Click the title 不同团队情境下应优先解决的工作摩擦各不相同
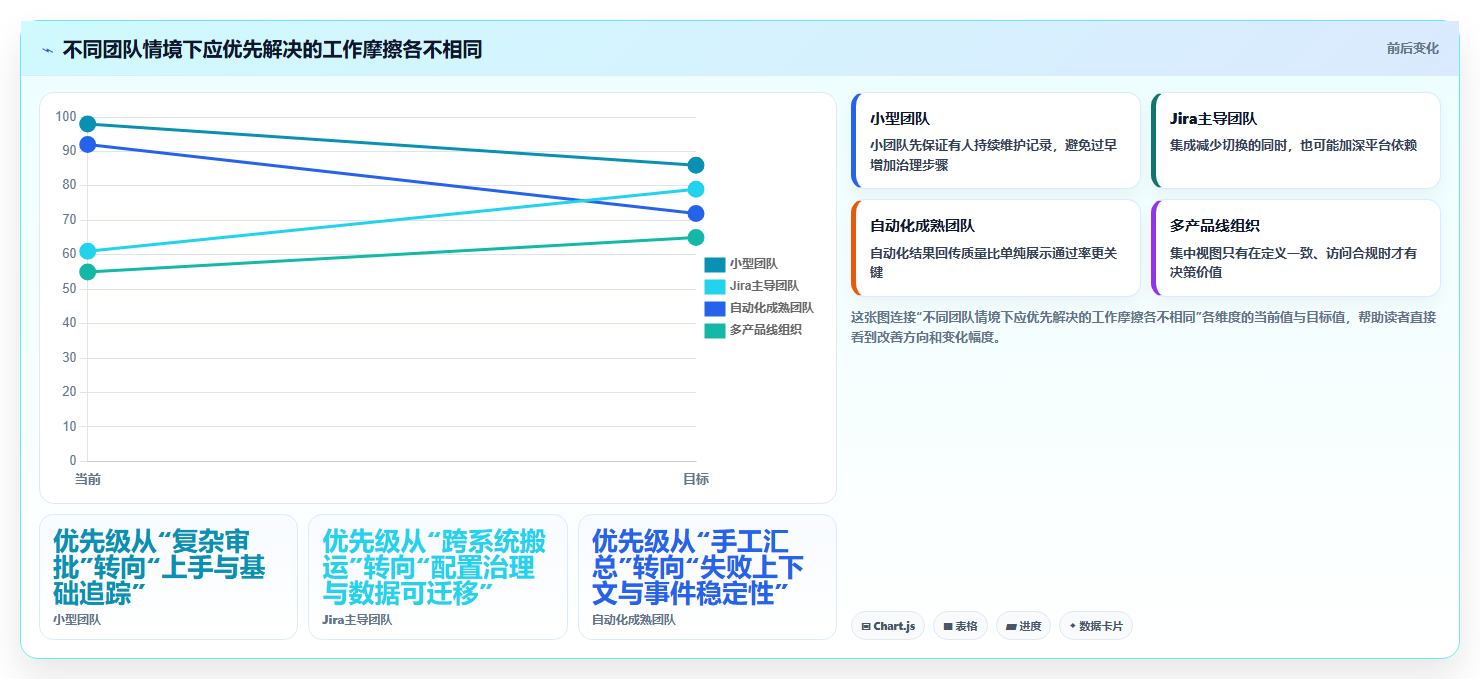 coord(272,49)
